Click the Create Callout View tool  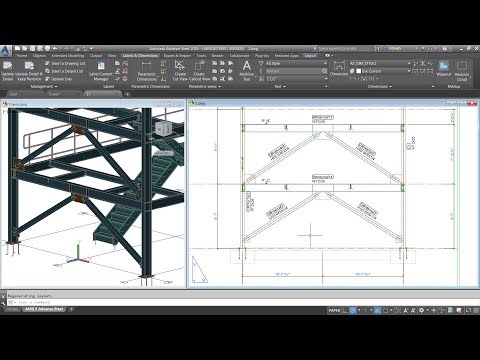pyautogui.click(x=199, y=71)
